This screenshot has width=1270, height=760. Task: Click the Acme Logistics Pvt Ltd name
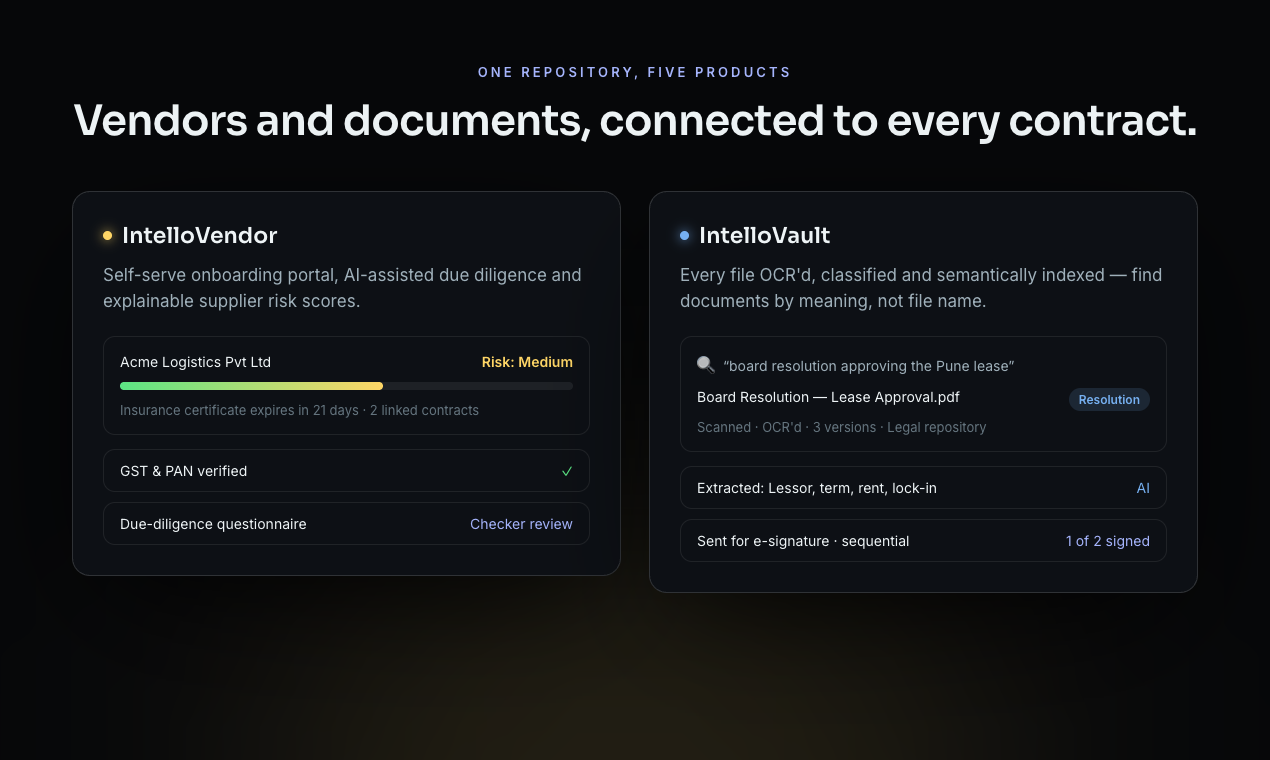(195, 362)
